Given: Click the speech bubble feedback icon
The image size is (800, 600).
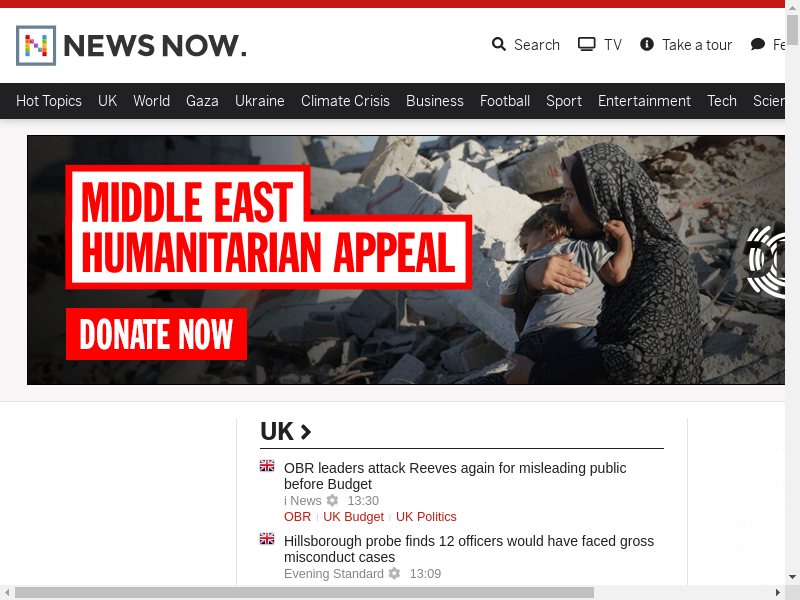Looking at the screenshot, I should pos(758,44).
